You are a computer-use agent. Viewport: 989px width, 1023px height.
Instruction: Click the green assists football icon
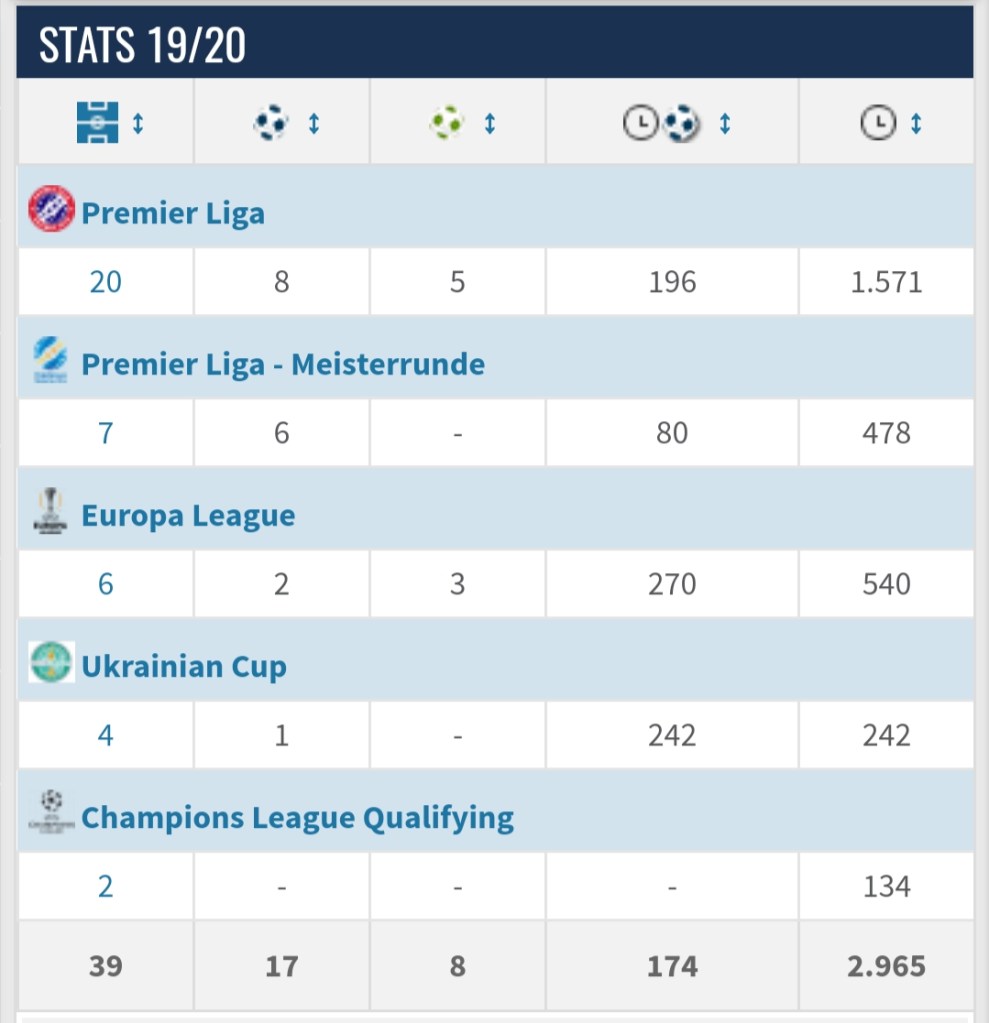coord(446,123)
